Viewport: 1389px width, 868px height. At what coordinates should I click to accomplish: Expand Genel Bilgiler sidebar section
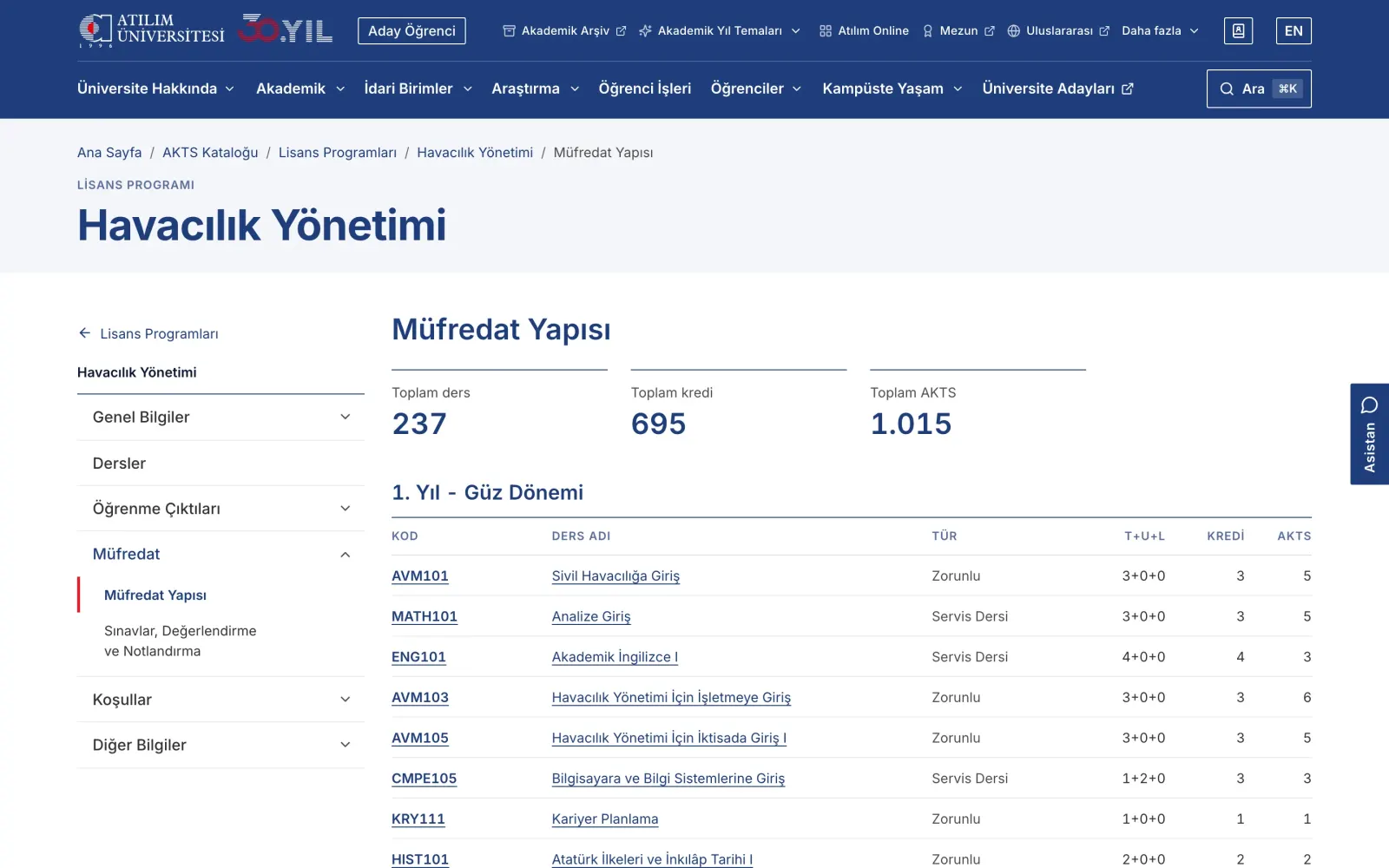click(x=221, y=418)
